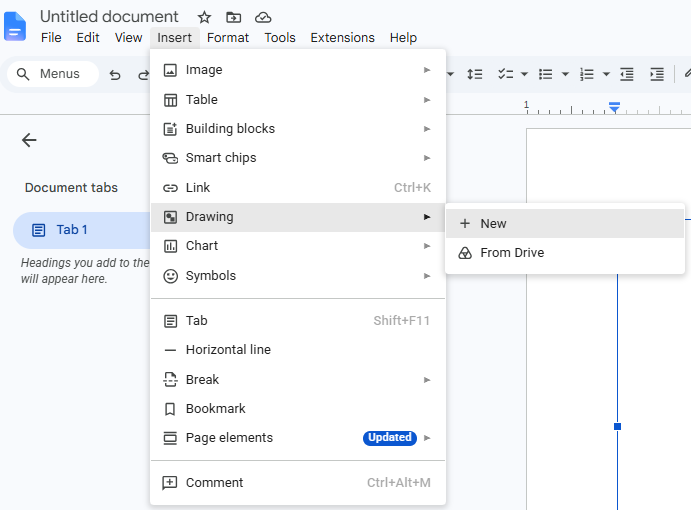
Task: Expand the Table submenu arrow
Action: click(x=427, y=100)
